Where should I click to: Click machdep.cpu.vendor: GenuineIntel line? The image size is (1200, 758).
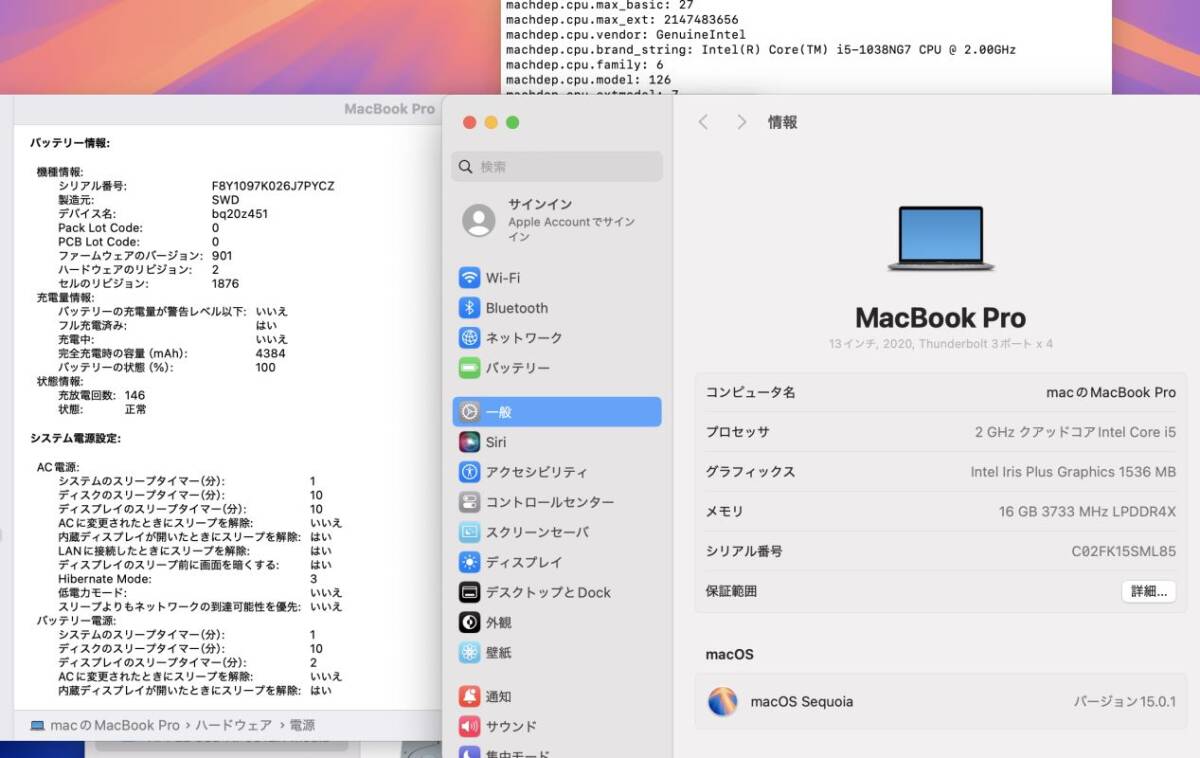625,35
